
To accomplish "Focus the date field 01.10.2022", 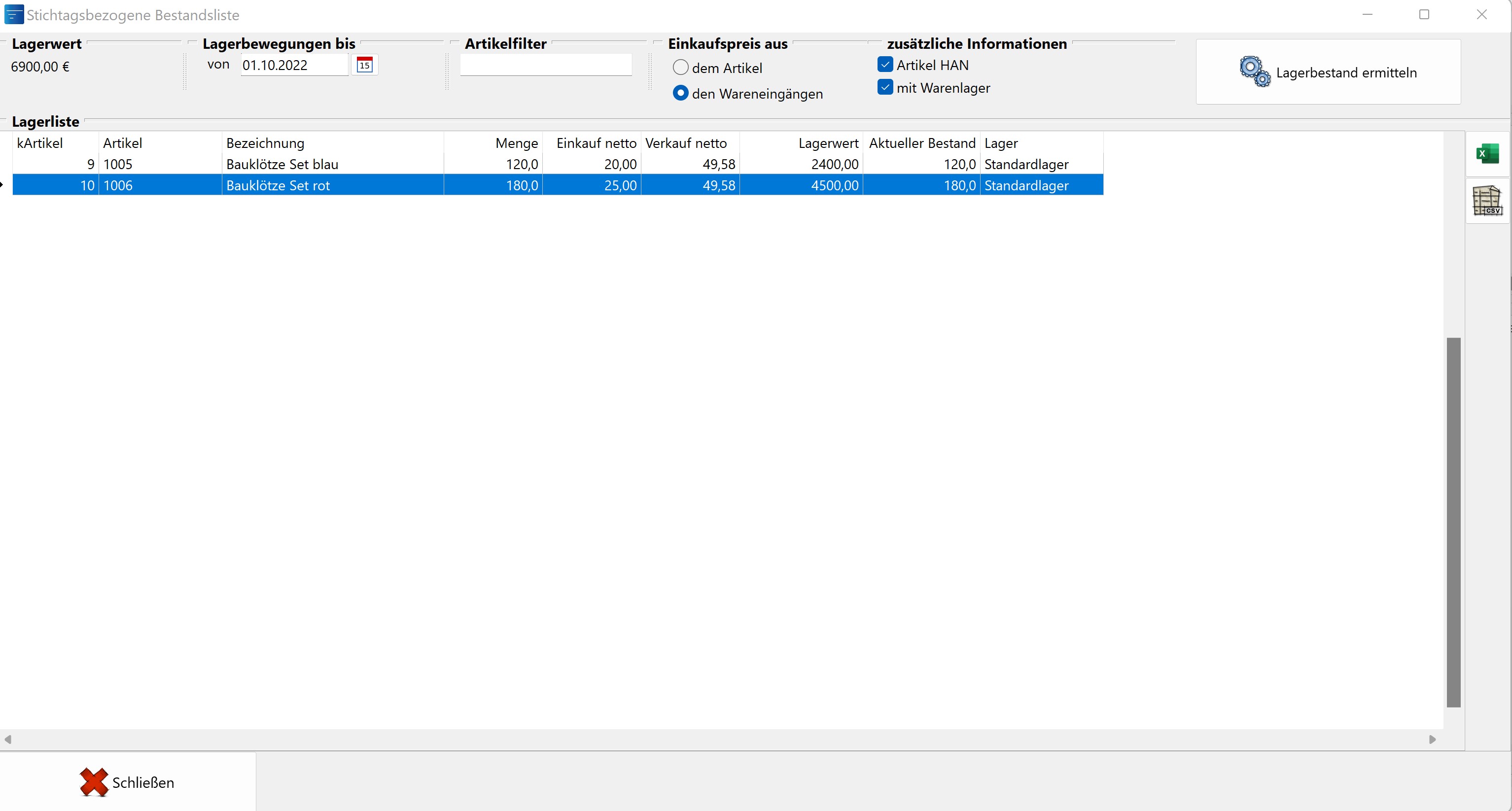I will tap(294, 65).
